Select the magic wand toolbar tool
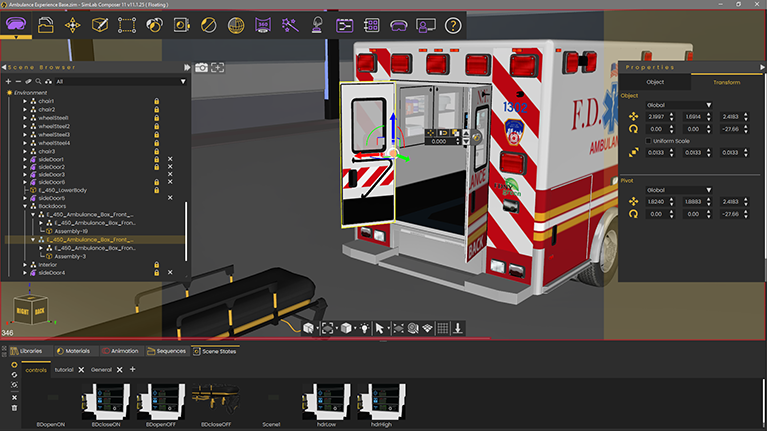This screenshot has height=431, width=767. click(x=290, y=25)
